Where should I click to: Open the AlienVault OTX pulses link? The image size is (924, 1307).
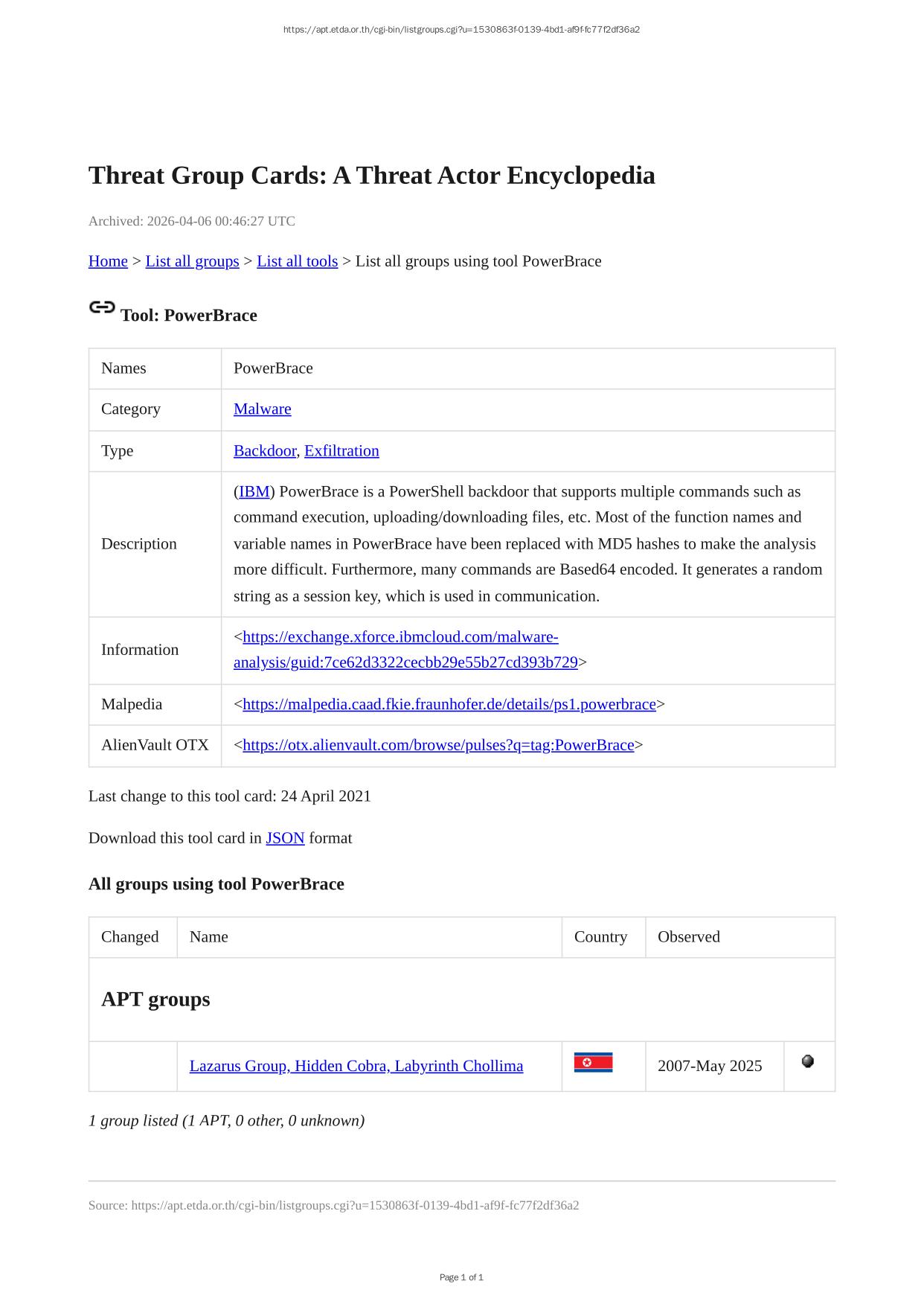click(438, 746)
